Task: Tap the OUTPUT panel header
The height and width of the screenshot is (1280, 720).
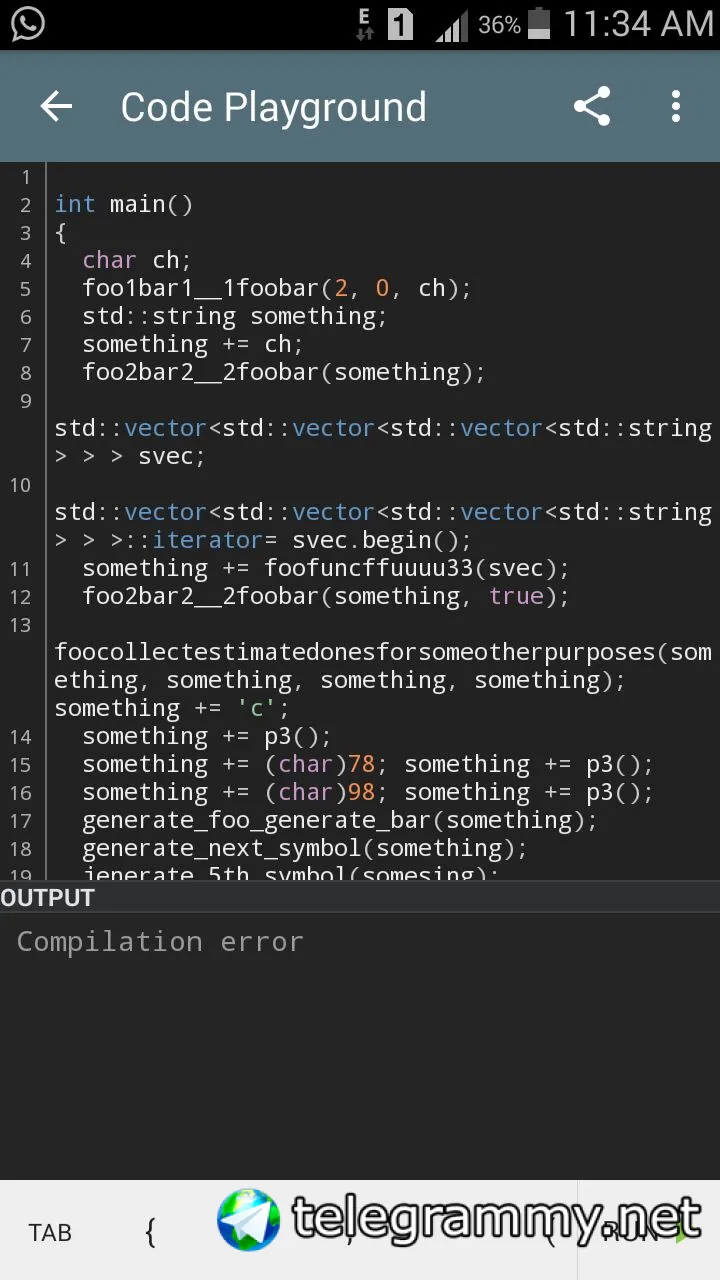Action: (x=48, y=898)
